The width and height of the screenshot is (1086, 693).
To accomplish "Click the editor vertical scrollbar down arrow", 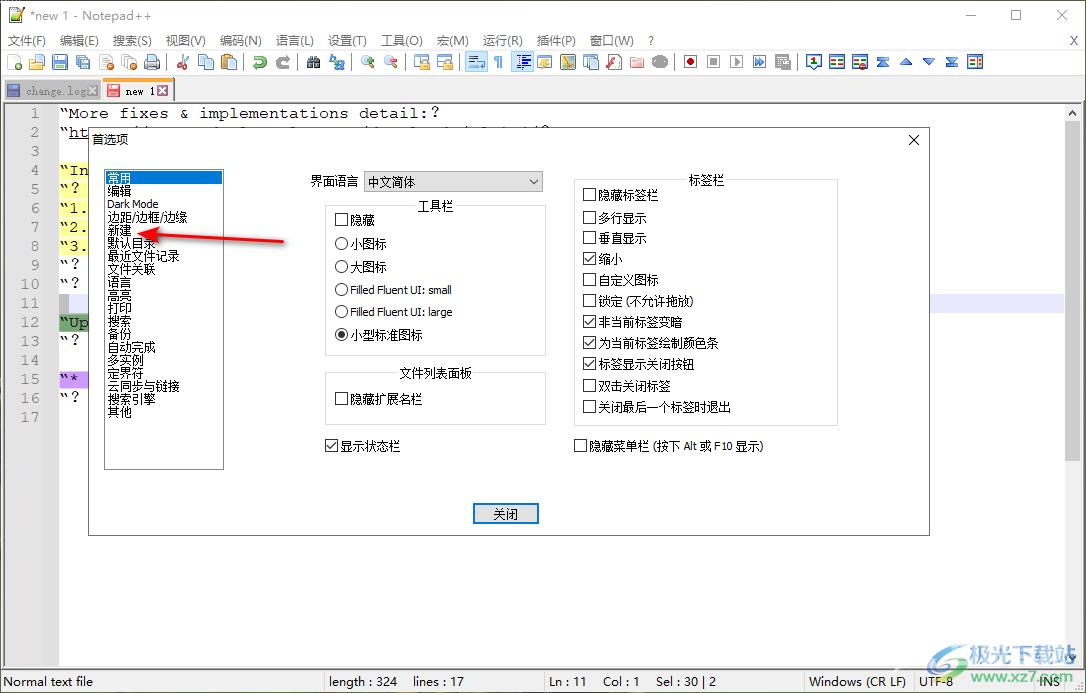I will point(1072,658).
